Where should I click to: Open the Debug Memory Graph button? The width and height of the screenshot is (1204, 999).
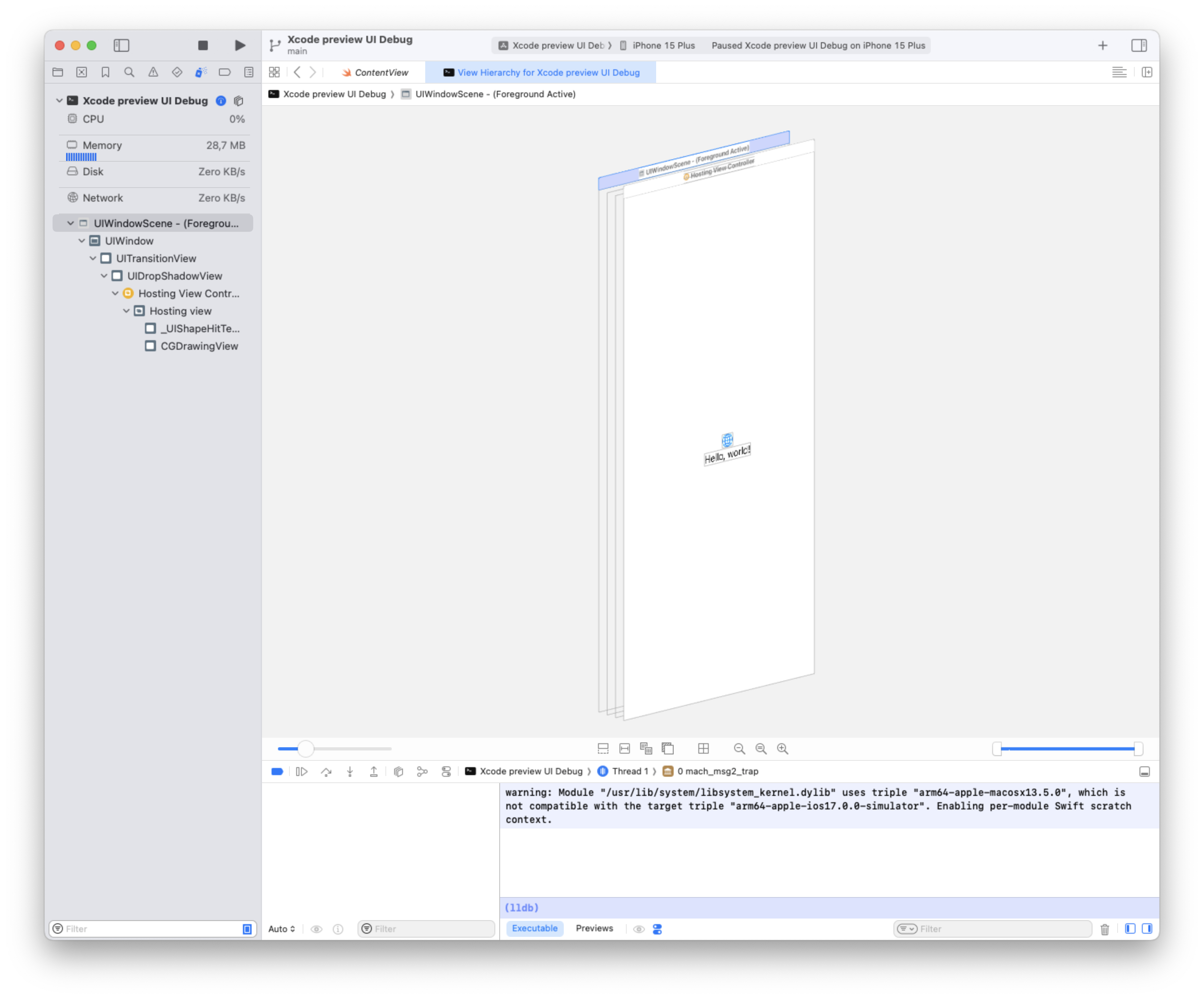[422, 772]
